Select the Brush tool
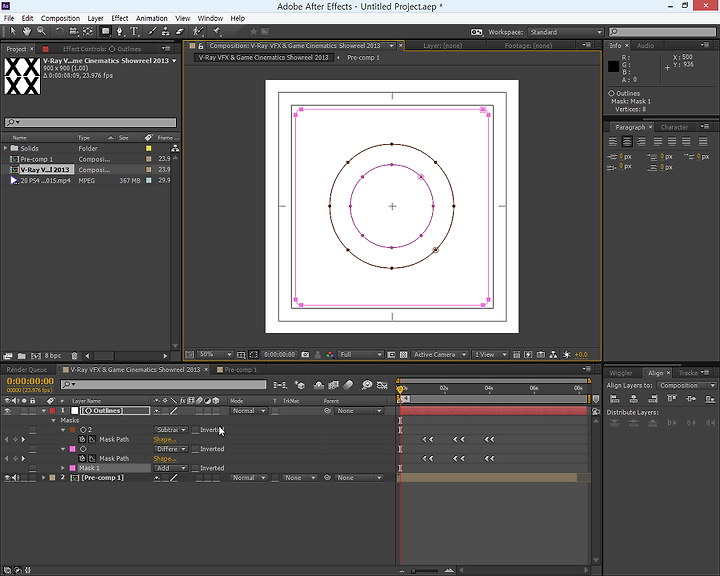This screenshot has width=720, height=576. [152, 31]
